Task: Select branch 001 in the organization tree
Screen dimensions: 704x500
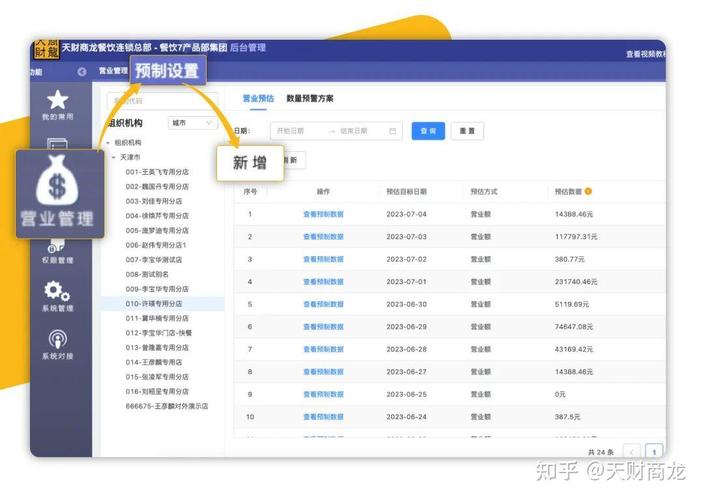Action: 157,172
